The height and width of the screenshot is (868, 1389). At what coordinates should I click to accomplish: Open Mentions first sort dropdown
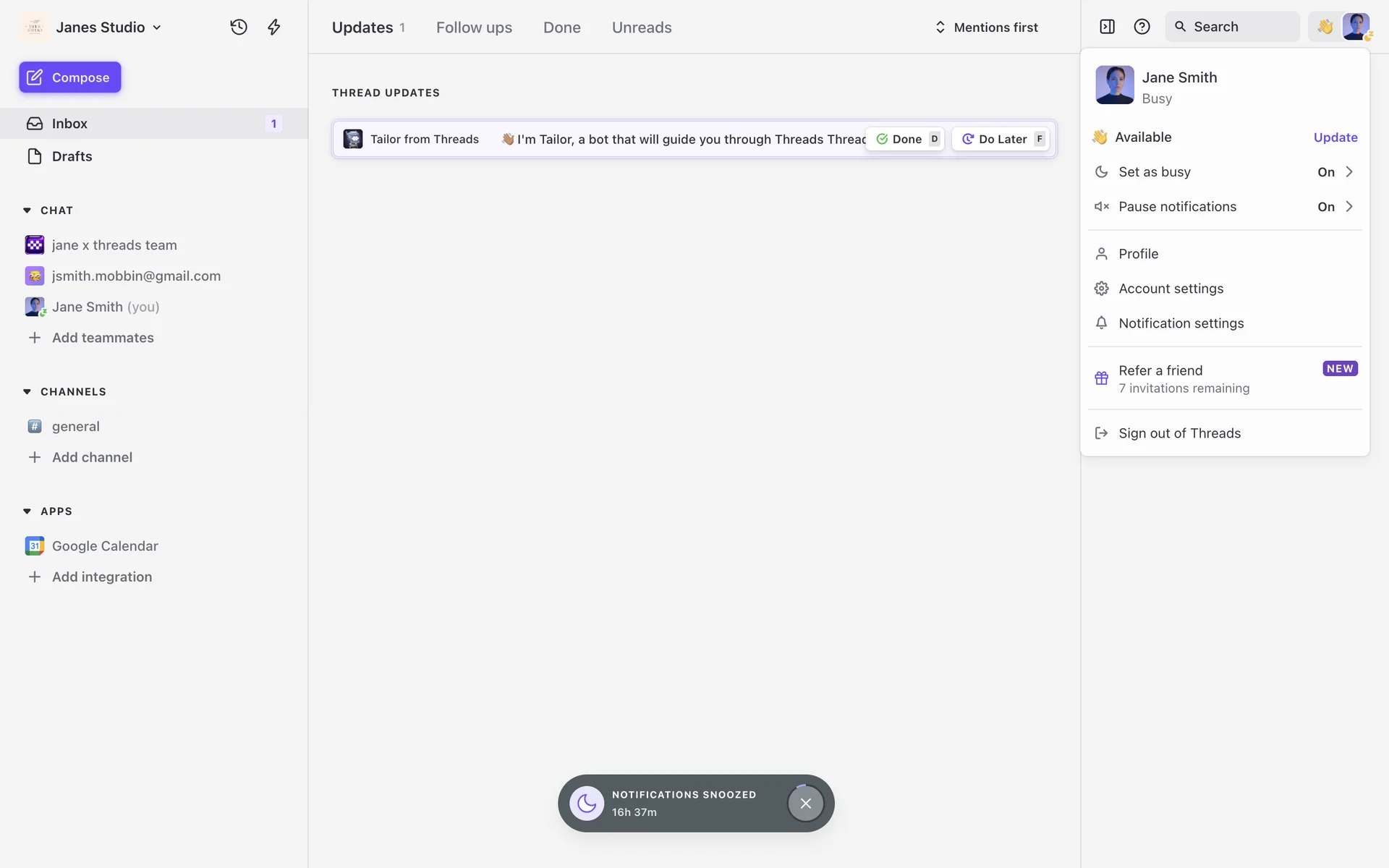986,27
